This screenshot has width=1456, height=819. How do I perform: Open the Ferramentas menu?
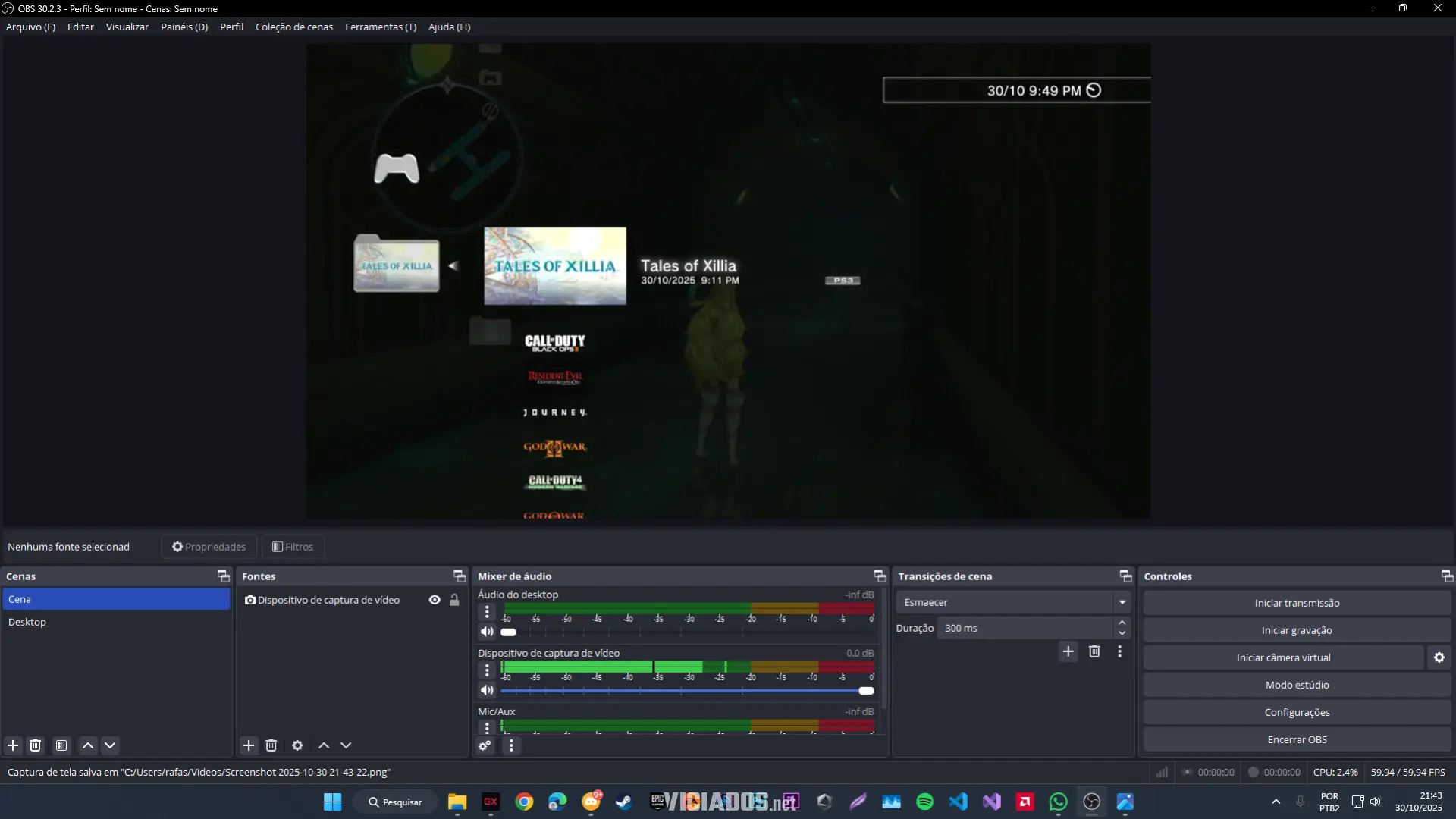click(x=381, y=27)
